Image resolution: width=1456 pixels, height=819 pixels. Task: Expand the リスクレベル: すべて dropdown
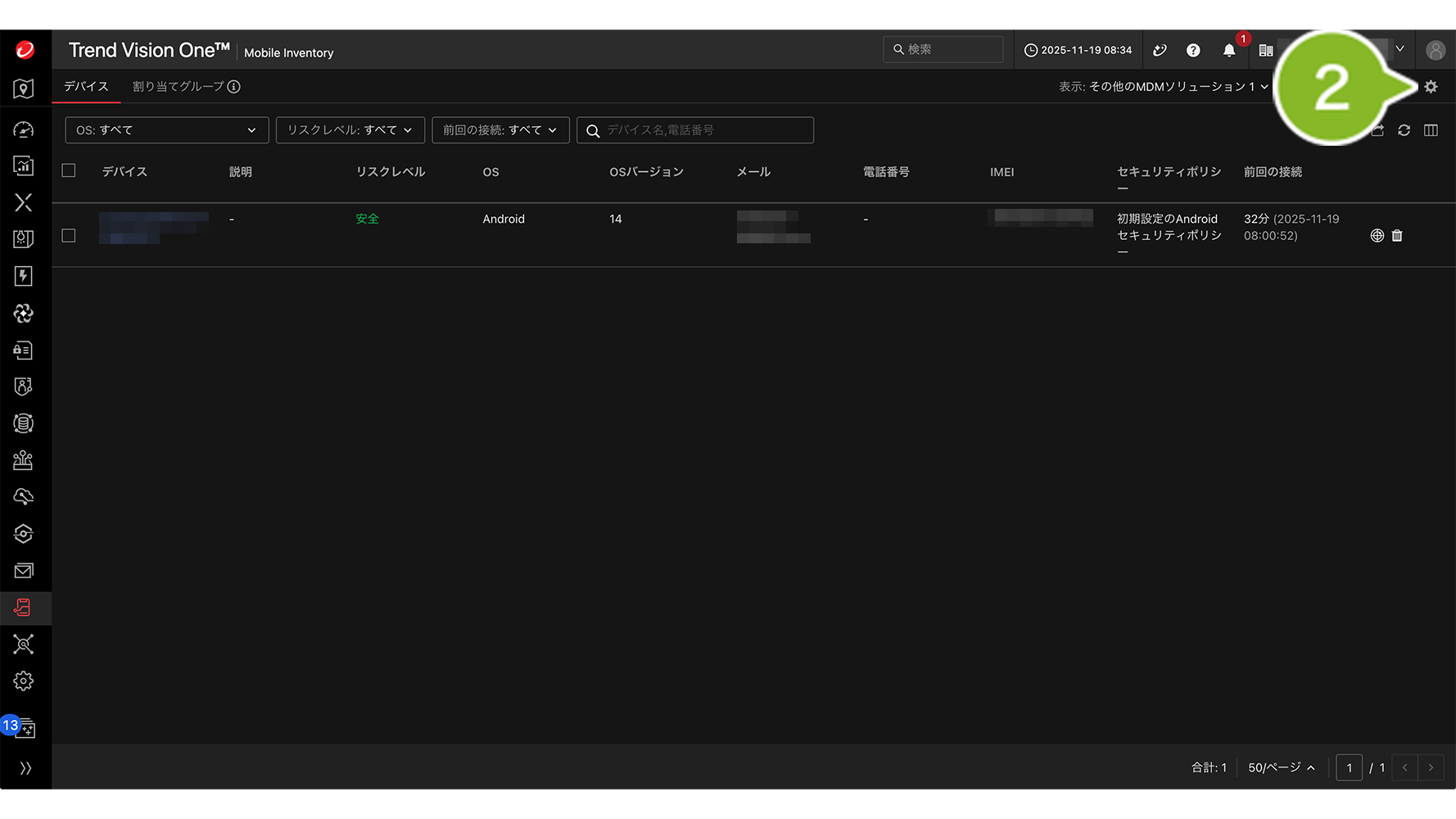350,130
